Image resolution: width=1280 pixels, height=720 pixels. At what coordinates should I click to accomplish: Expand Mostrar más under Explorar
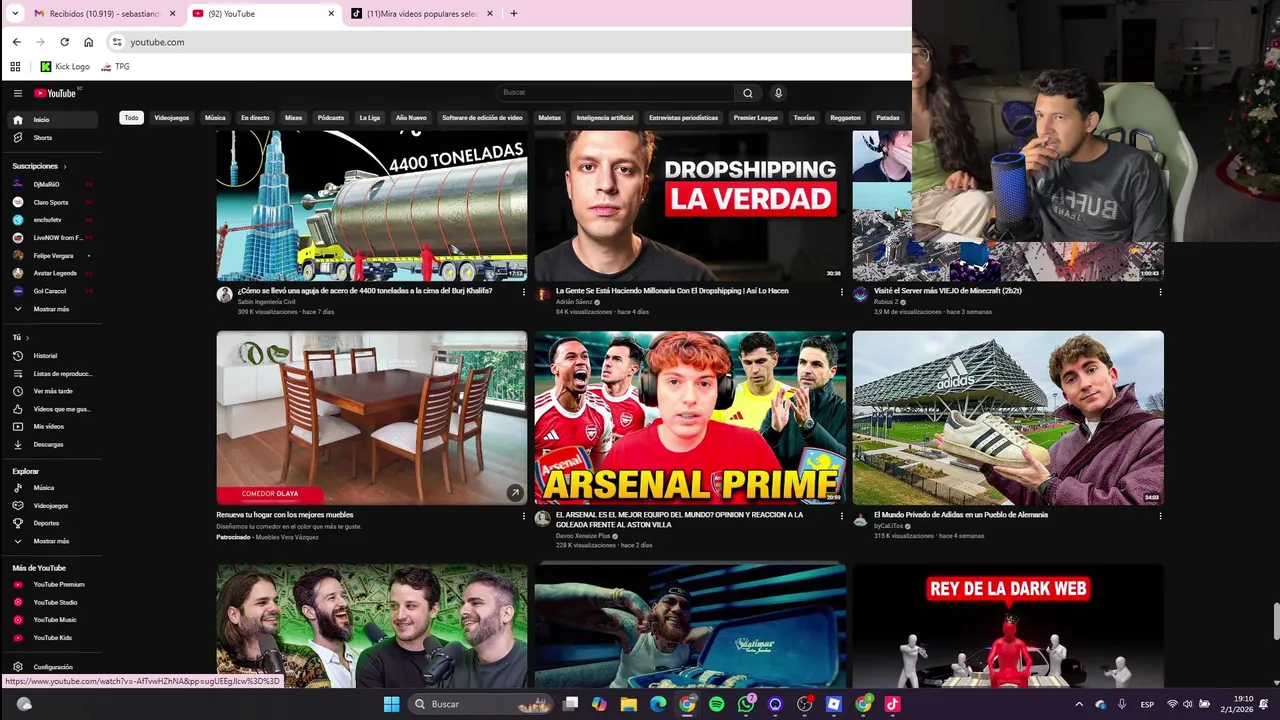pyautogui.click(x=53, y=541)
